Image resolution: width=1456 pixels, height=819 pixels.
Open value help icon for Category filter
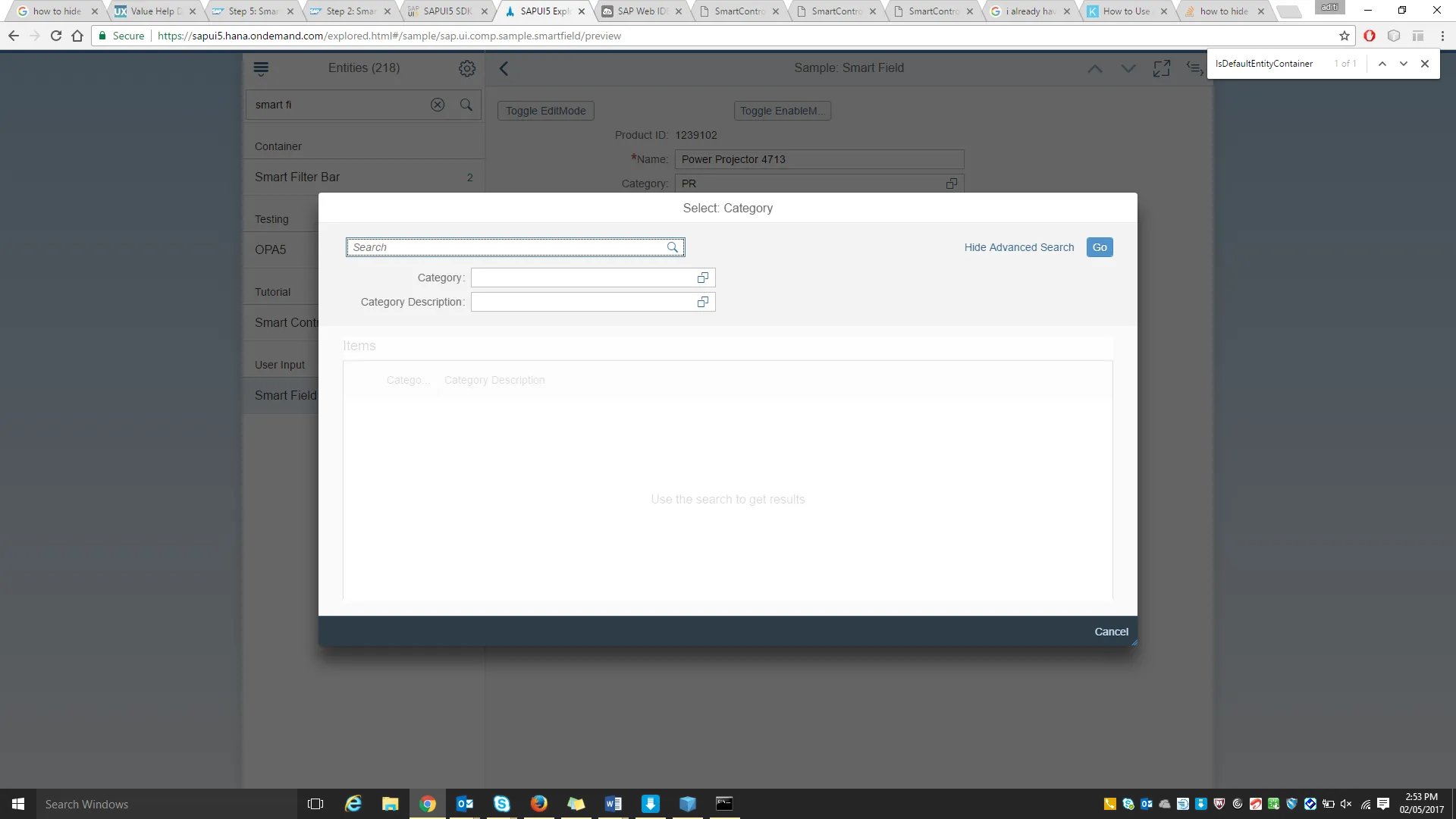(x=702, y=278)
